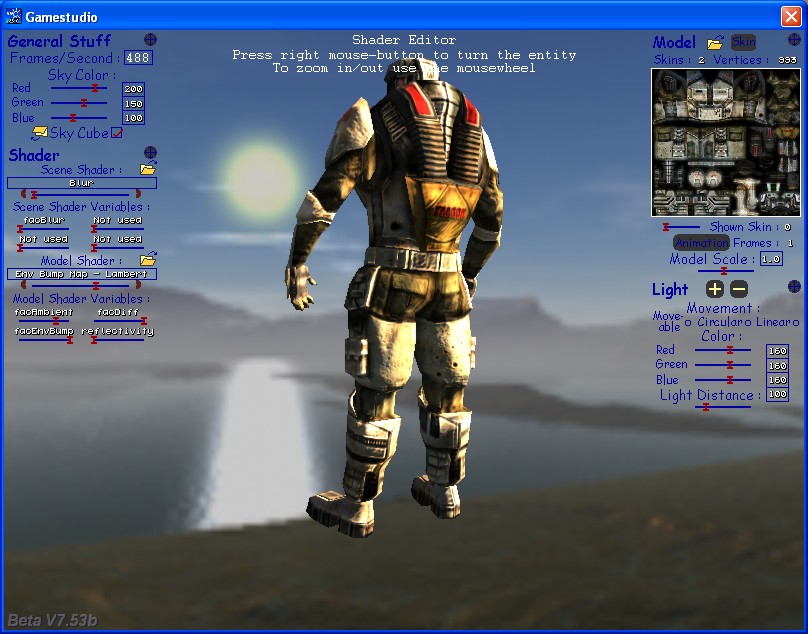Adjust the Sky Color Red slider
Screen dimensions: 808x634
78,88
